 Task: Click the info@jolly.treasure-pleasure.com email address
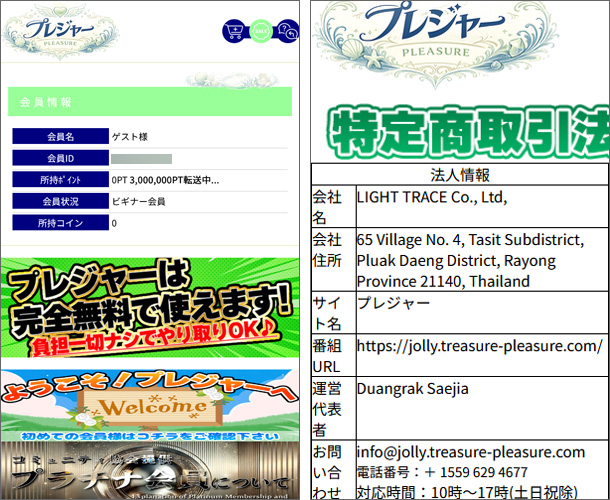point(470,452)
